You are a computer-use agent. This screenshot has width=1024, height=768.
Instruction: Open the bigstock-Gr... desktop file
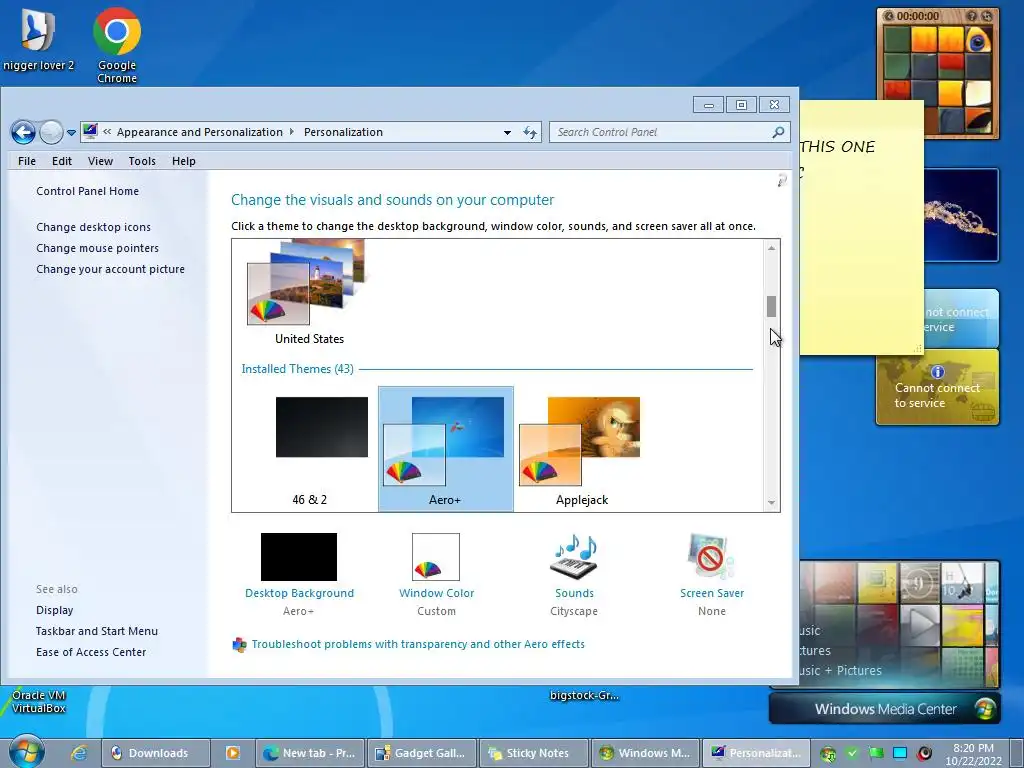click(584, 696)
